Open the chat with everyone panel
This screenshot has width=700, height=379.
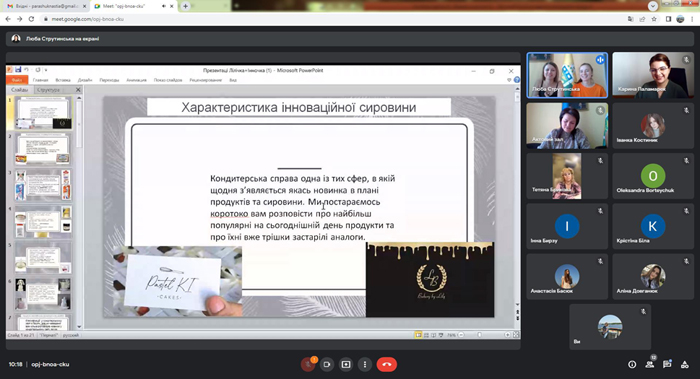point(667,364)
